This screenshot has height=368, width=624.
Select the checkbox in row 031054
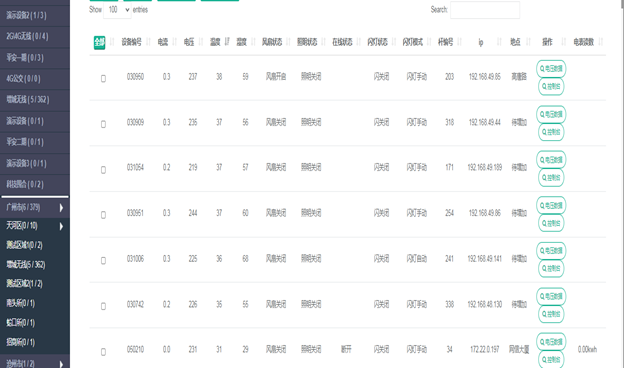point(103,170)
